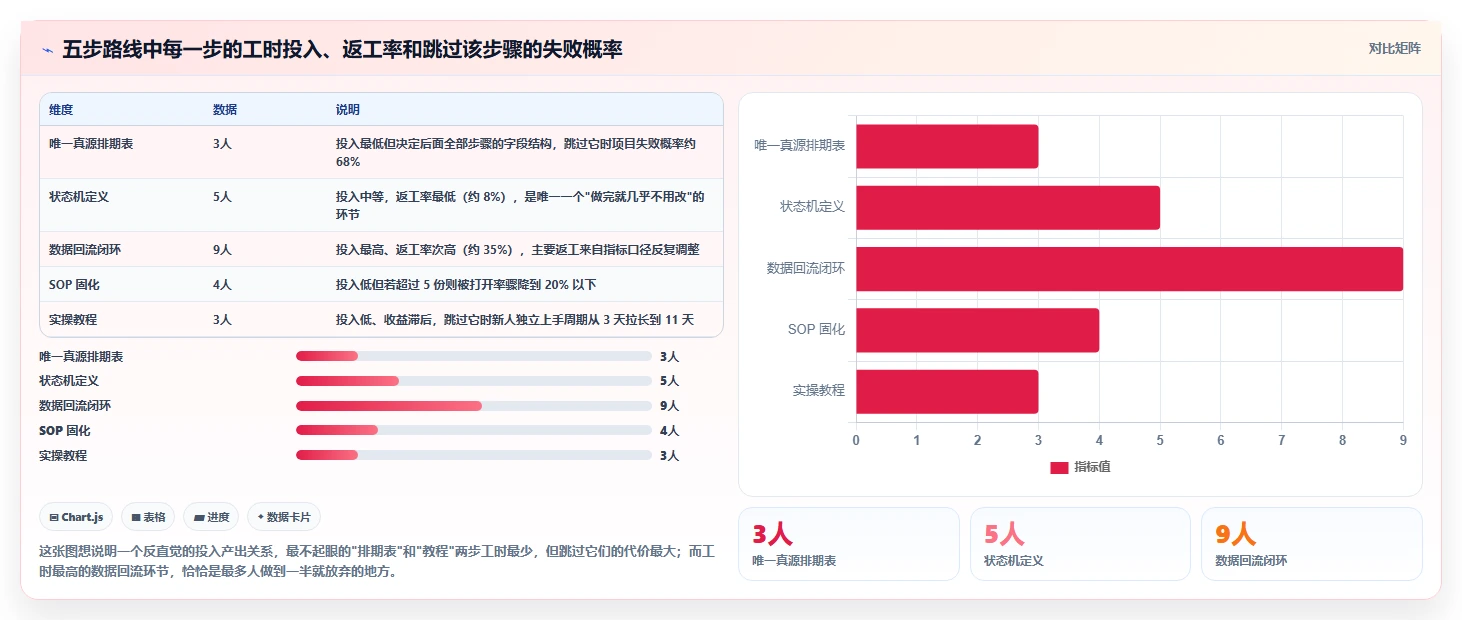Viewport: 1462px width, 620px height.
Task: Select the 表格 tag chip
Action: click(x=148, y=517)
